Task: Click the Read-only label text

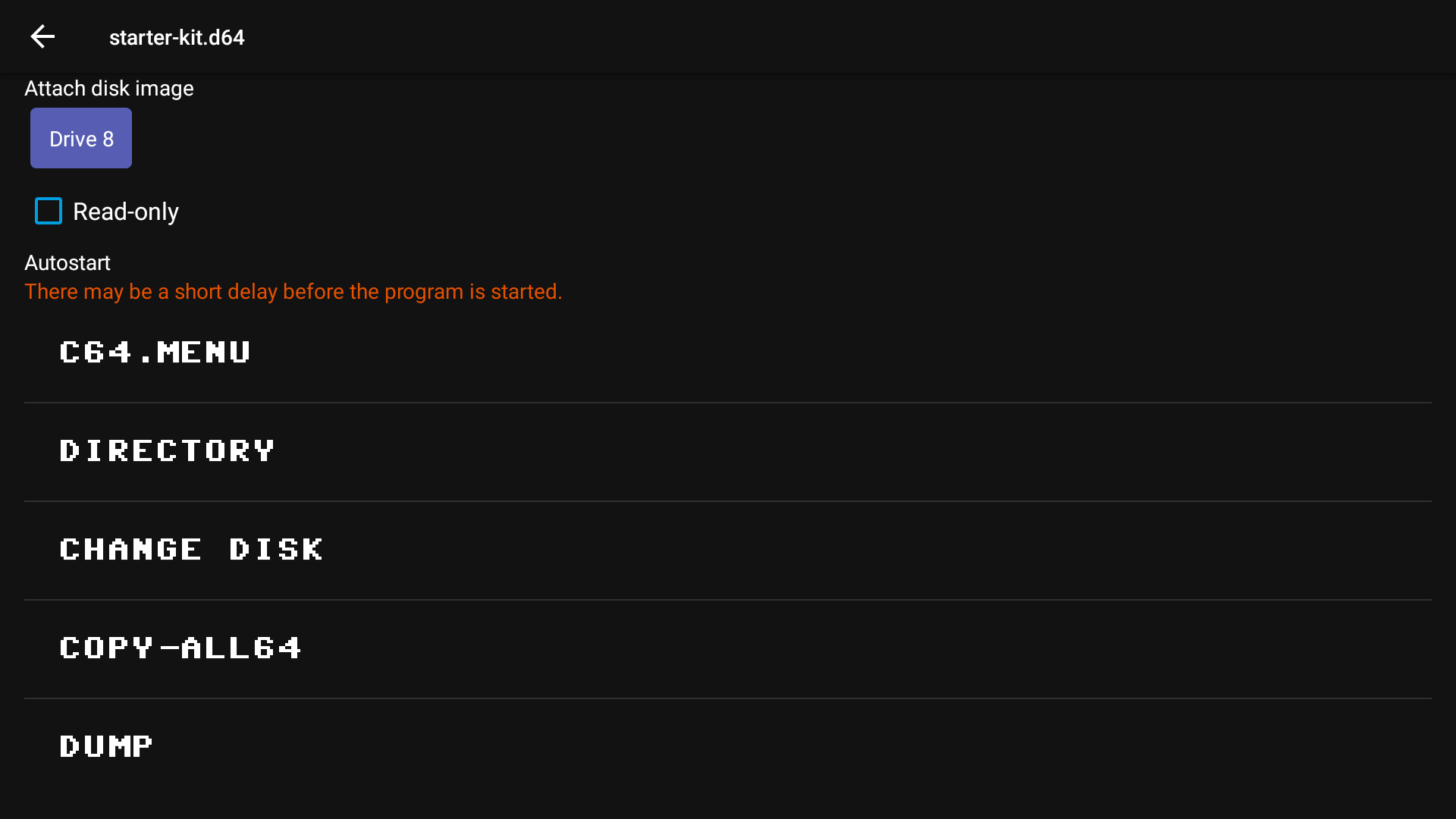Action: point(126,212)
